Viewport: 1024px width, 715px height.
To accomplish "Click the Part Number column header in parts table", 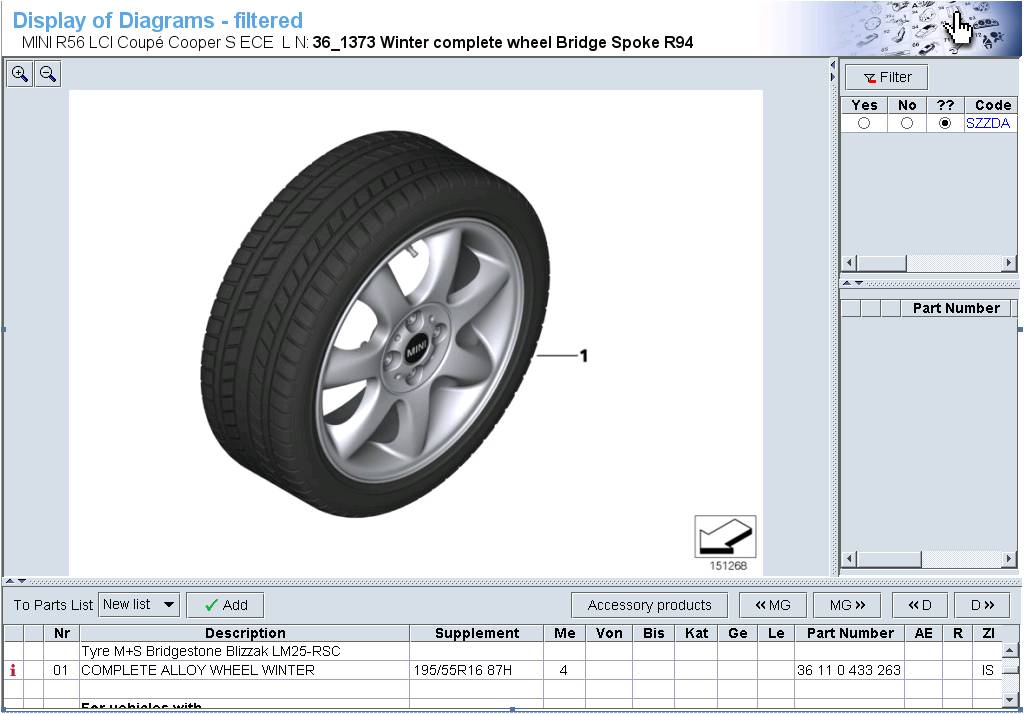I will pyautogui.click(x=850, y=633).
